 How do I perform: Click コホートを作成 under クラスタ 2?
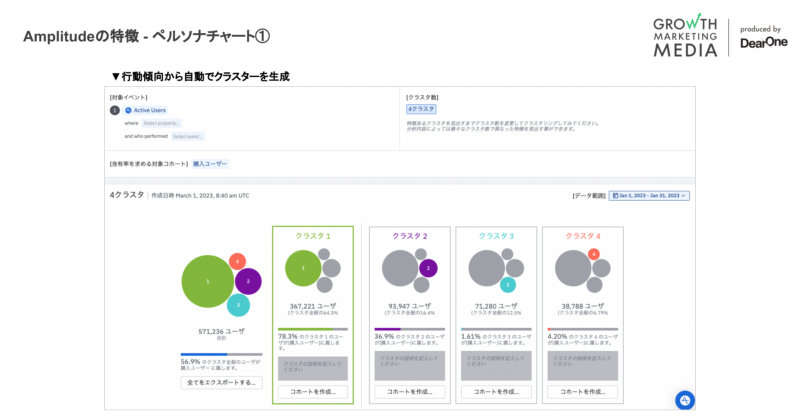pos(410,392)
